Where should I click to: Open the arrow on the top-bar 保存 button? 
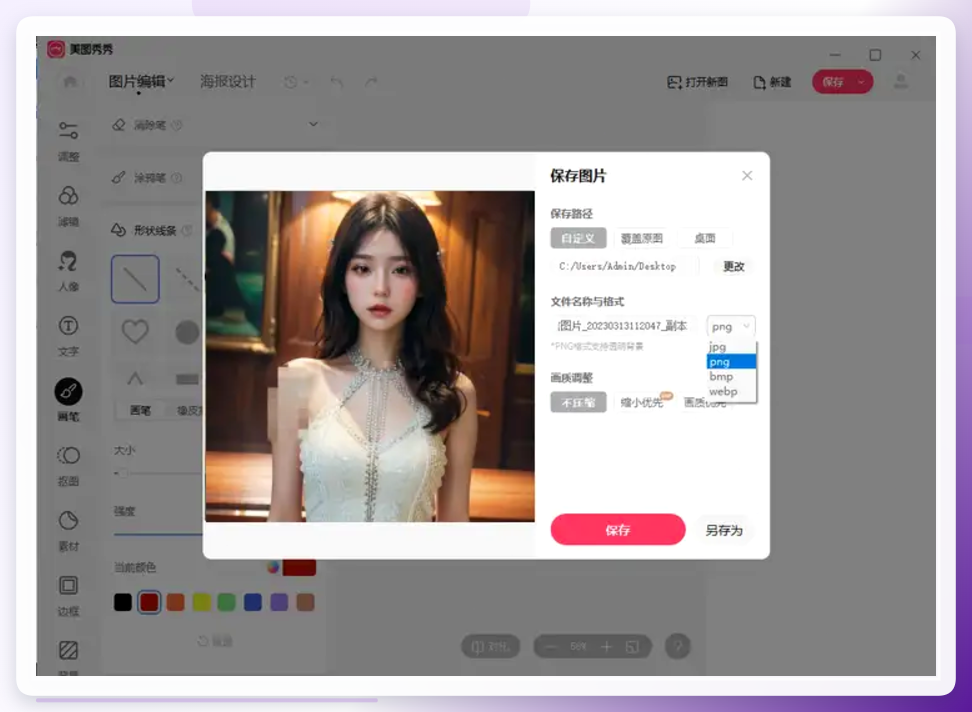click(861, 82)
